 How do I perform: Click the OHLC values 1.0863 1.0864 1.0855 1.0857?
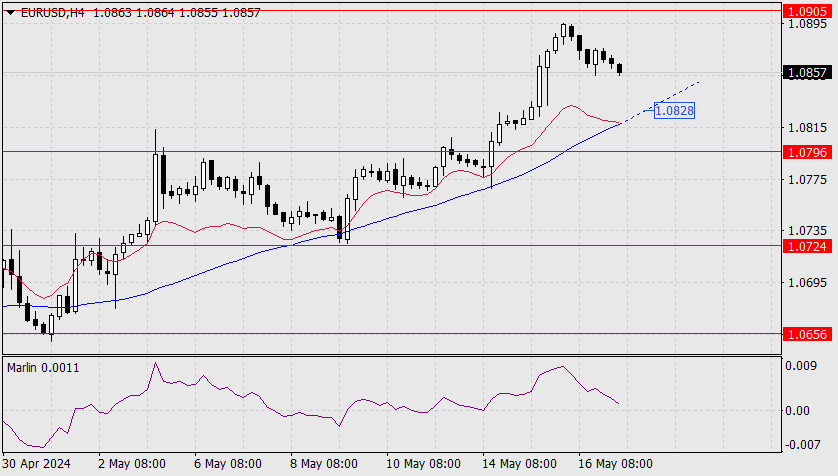pos(177,13)
